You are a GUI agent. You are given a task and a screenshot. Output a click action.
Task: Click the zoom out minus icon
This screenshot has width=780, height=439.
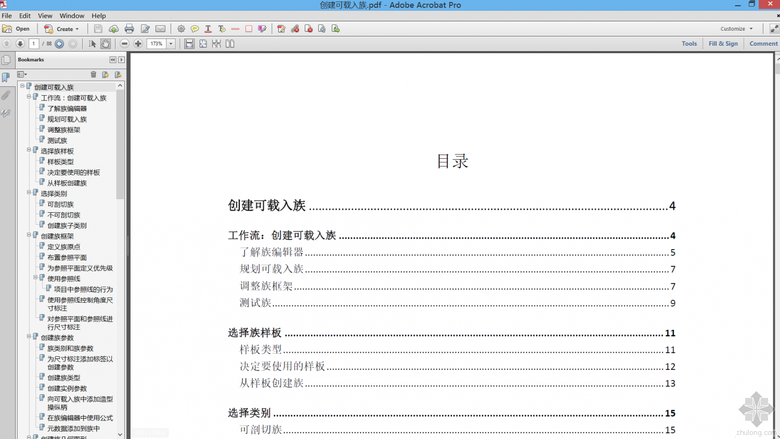[x=125, y=44]
